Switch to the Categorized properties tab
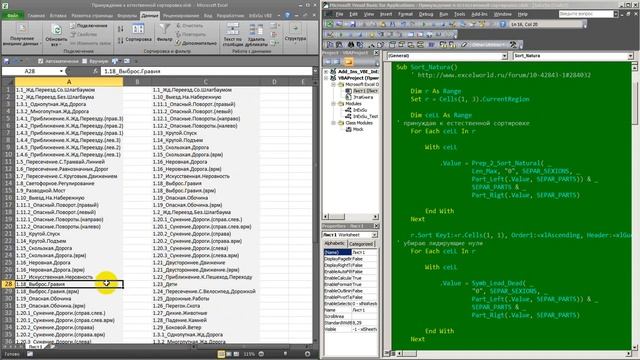The image size is (640, 360). click(x=361, y=244)
